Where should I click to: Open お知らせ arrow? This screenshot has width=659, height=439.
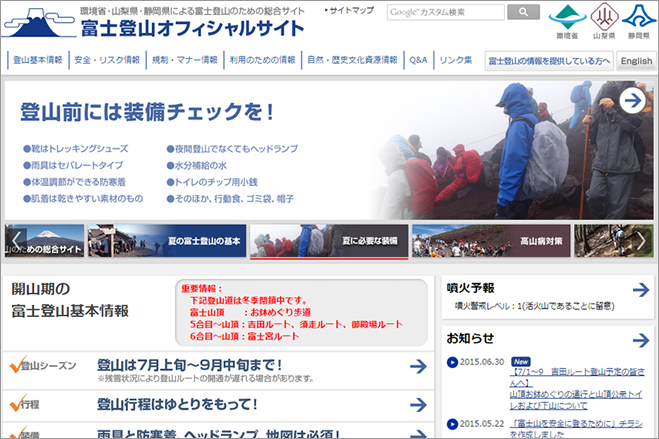coord(641,340)
